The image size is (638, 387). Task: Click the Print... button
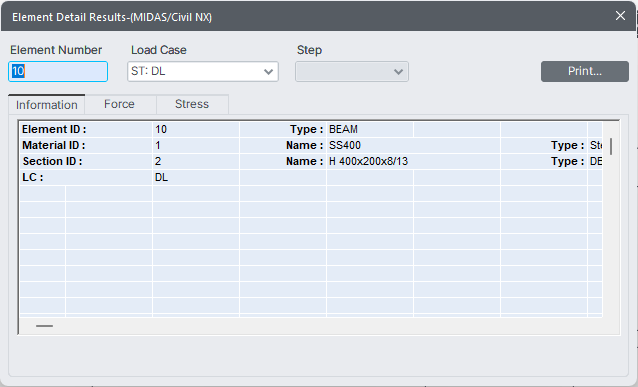(585, 71)
